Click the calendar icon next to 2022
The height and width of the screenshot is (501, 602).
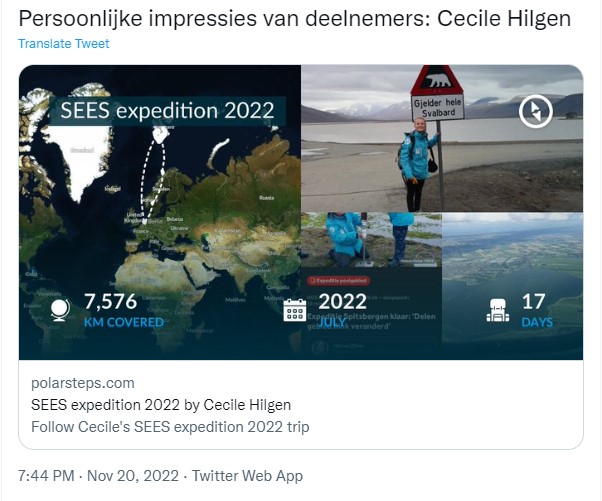[x=295, y=309]
